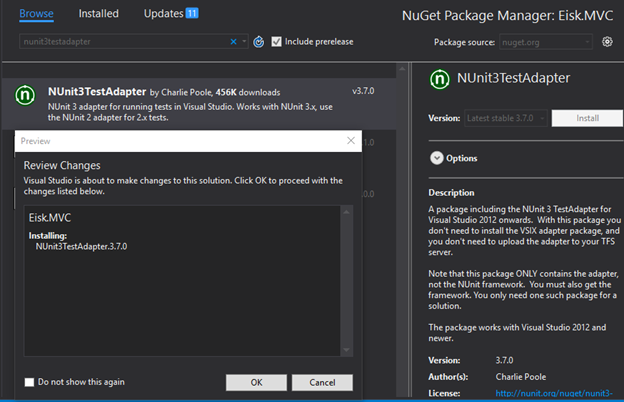Viewport: 624px width, 402px height.
Task: Click the Charlie Poole author value
Action: [x=521, y=377]
